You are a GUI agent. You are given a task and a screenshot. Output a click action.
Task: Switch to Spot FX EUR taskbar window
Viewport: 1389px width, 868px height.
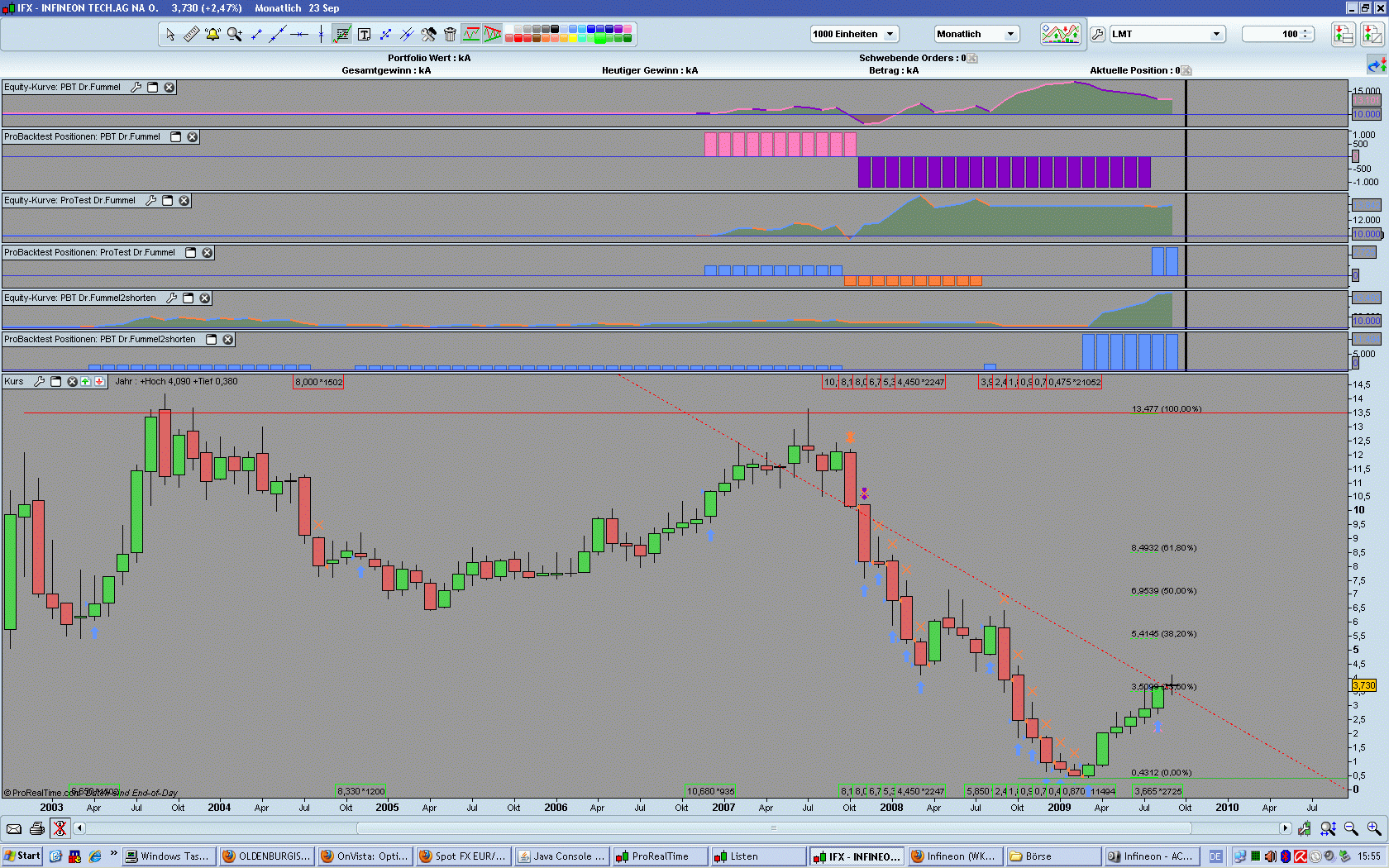coord(464,856)
